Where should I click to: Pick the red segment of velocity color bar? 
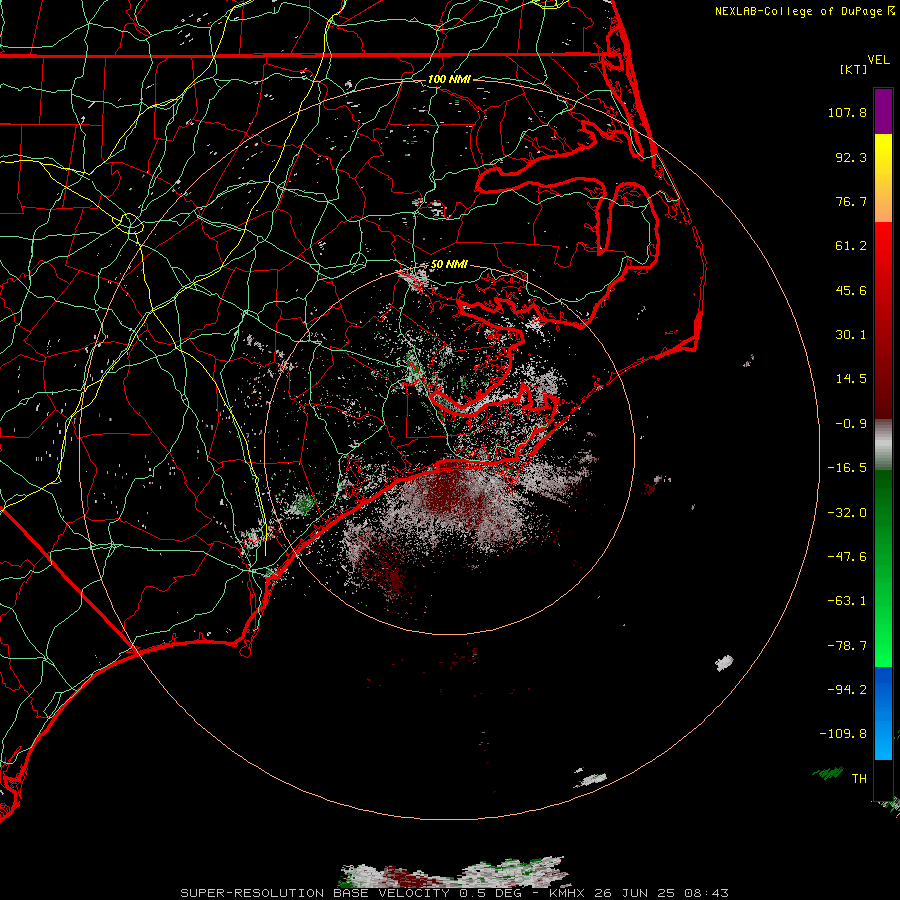point(883,320)
